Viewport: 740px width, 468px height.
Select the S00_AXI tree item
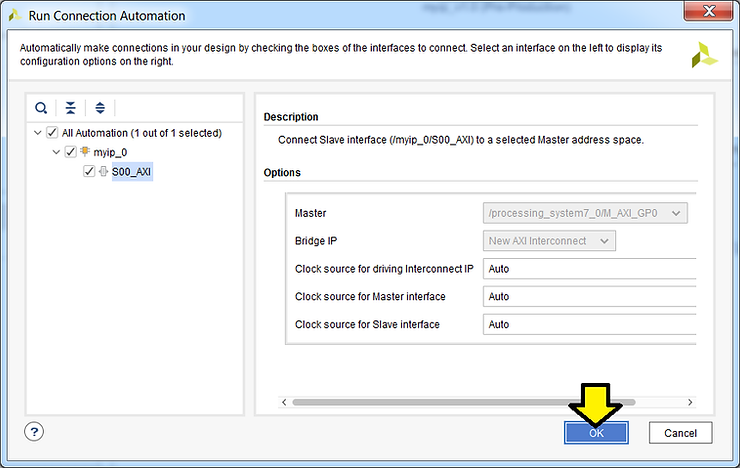point(132,172)
